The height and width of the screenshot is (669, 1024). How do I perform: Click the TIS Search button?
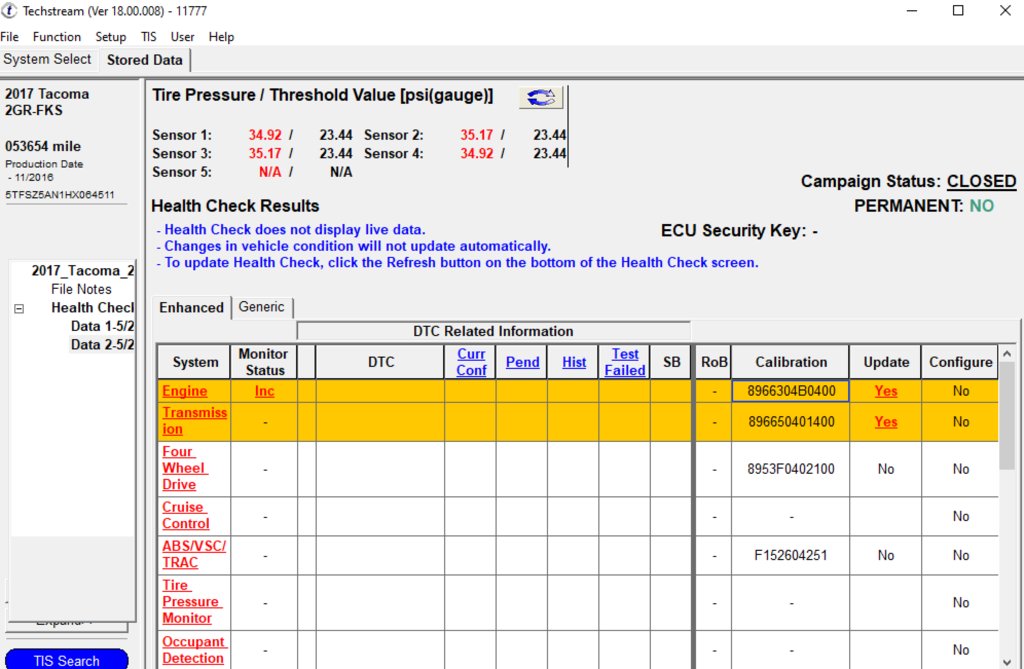click(x=67, y=660)
